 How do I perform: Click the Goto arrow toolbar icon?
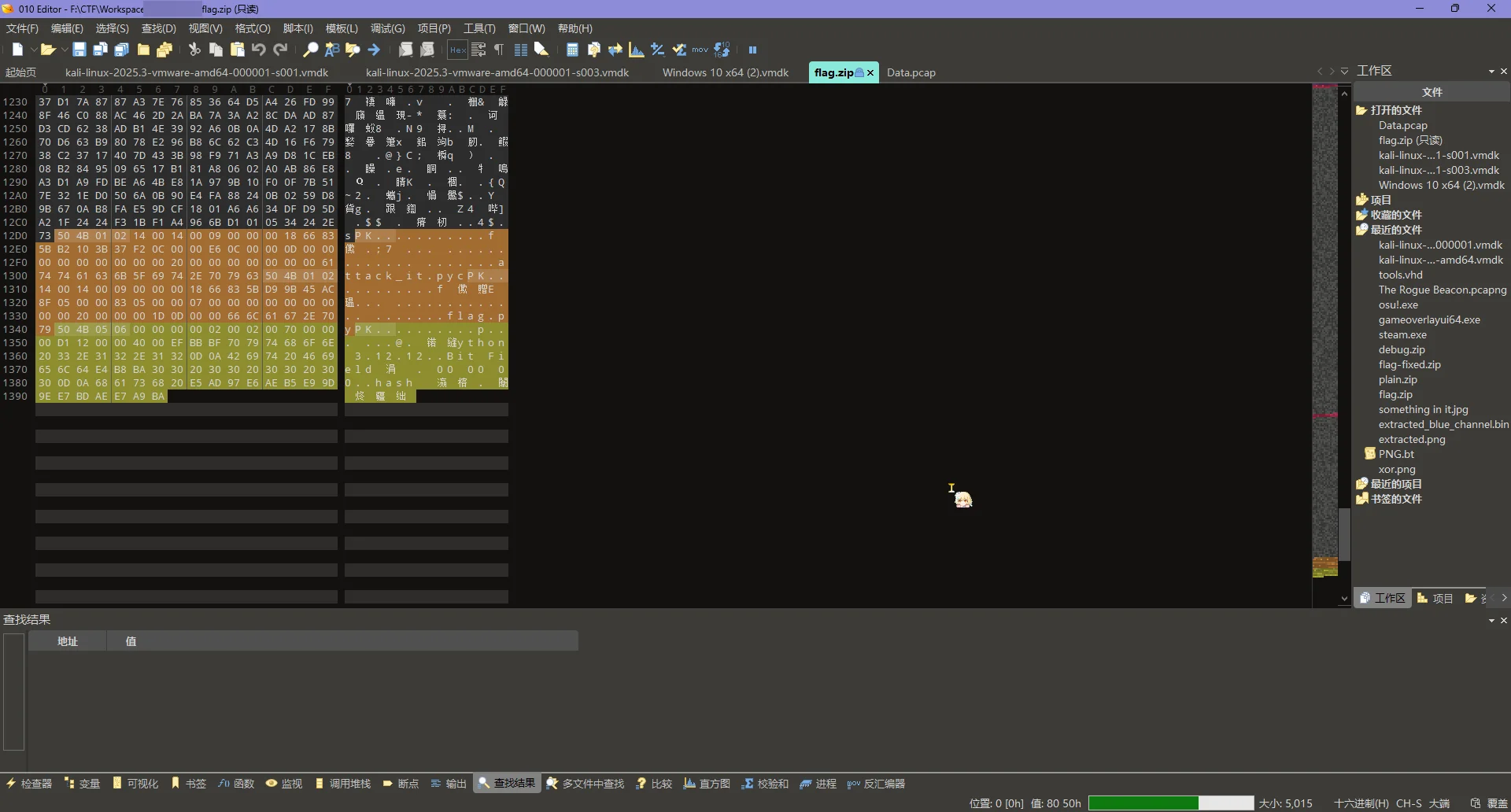click(374, 50)
